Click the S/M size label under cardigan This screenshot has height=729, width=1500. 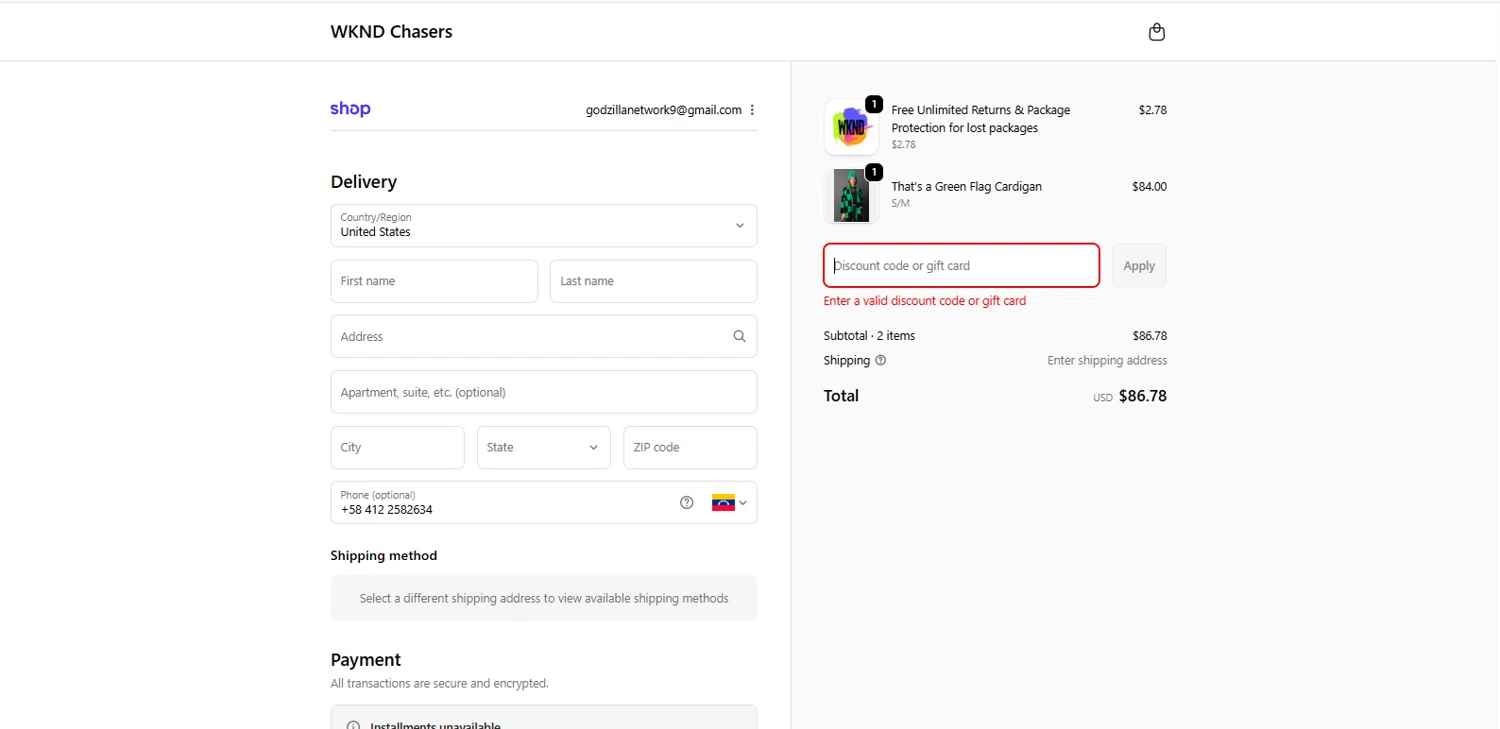[900, 203]
